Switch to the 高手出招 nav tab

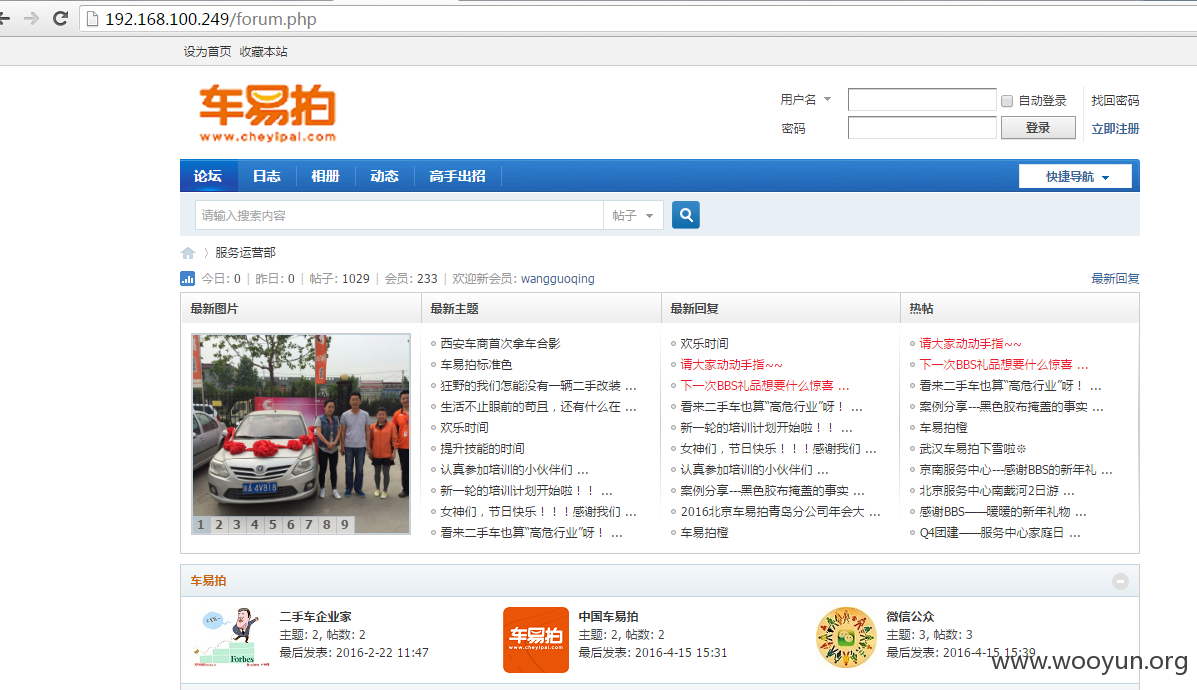pos(457,176)
